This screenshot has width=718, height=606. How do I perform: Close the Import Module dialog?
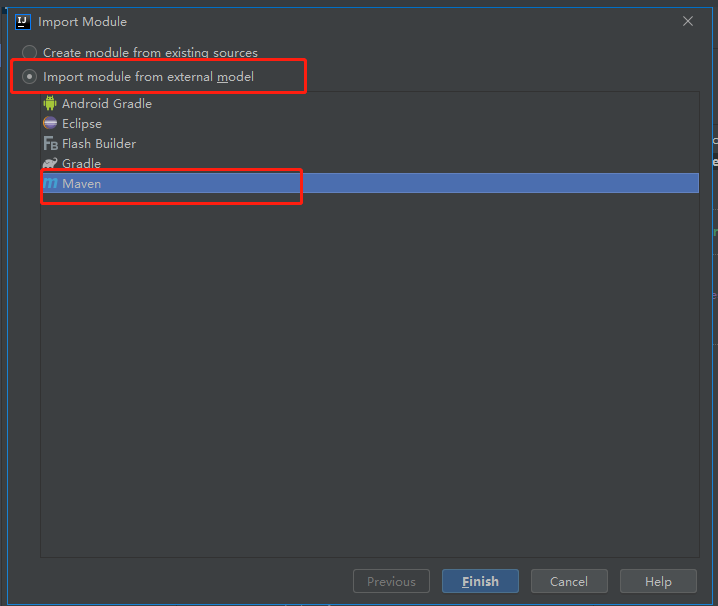point(688,21)
